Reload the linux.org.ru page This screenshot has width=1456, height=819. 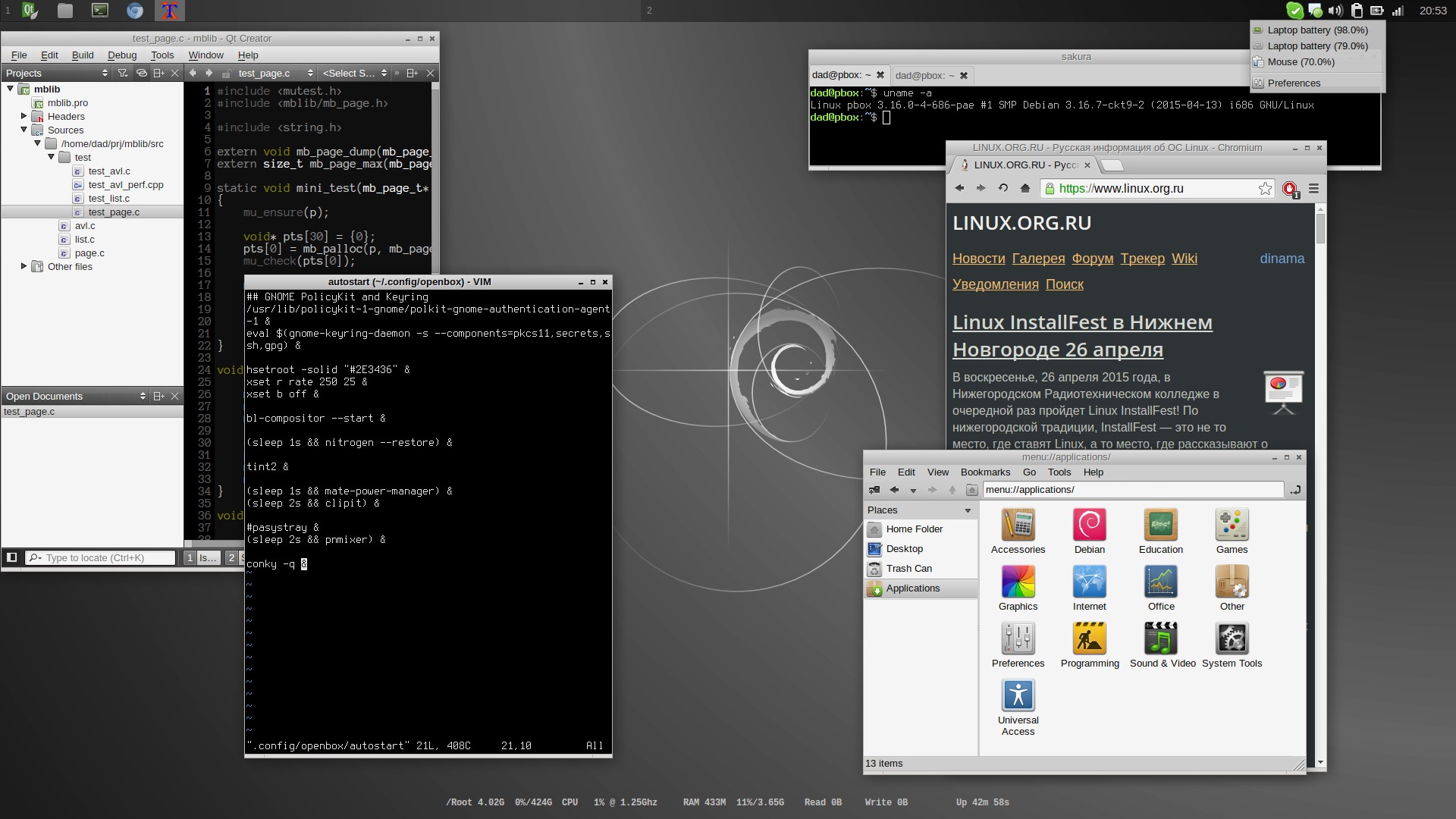click(1003, 188)
